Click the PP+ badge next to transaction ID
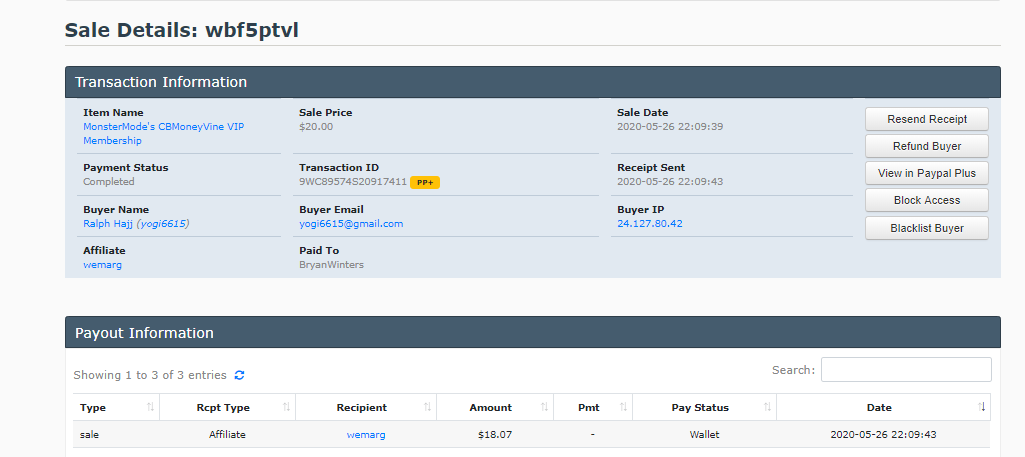This screenshot has height=457, width=1025. (425, 182)
